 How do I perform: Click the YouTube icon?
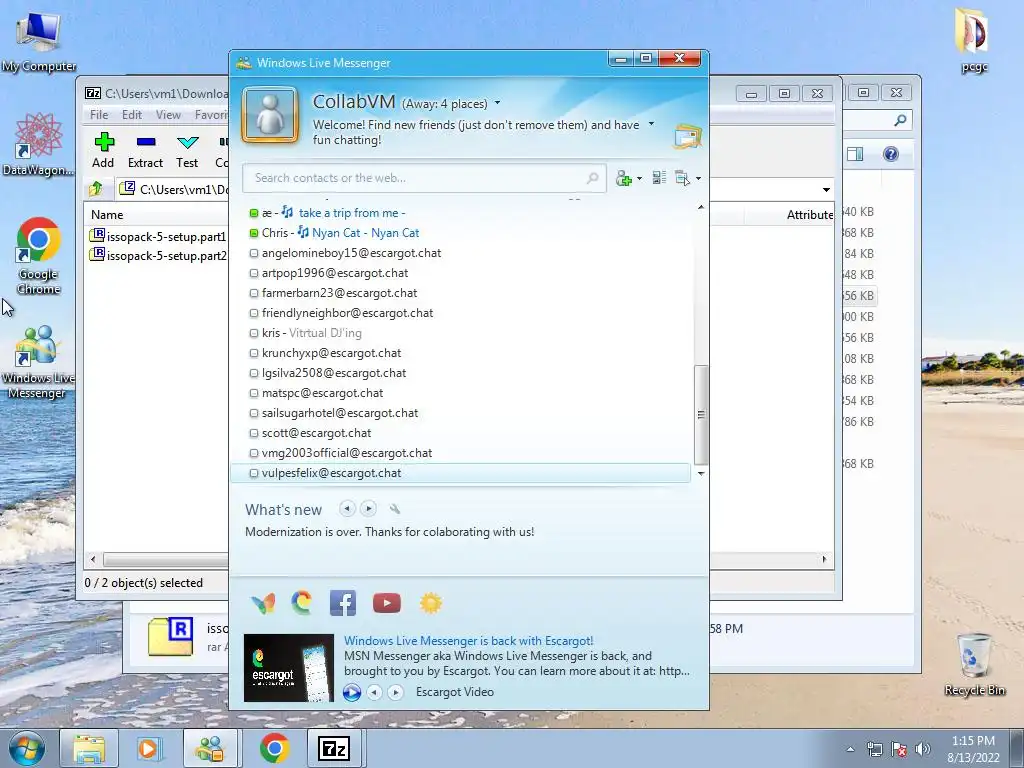coord(387,603)
